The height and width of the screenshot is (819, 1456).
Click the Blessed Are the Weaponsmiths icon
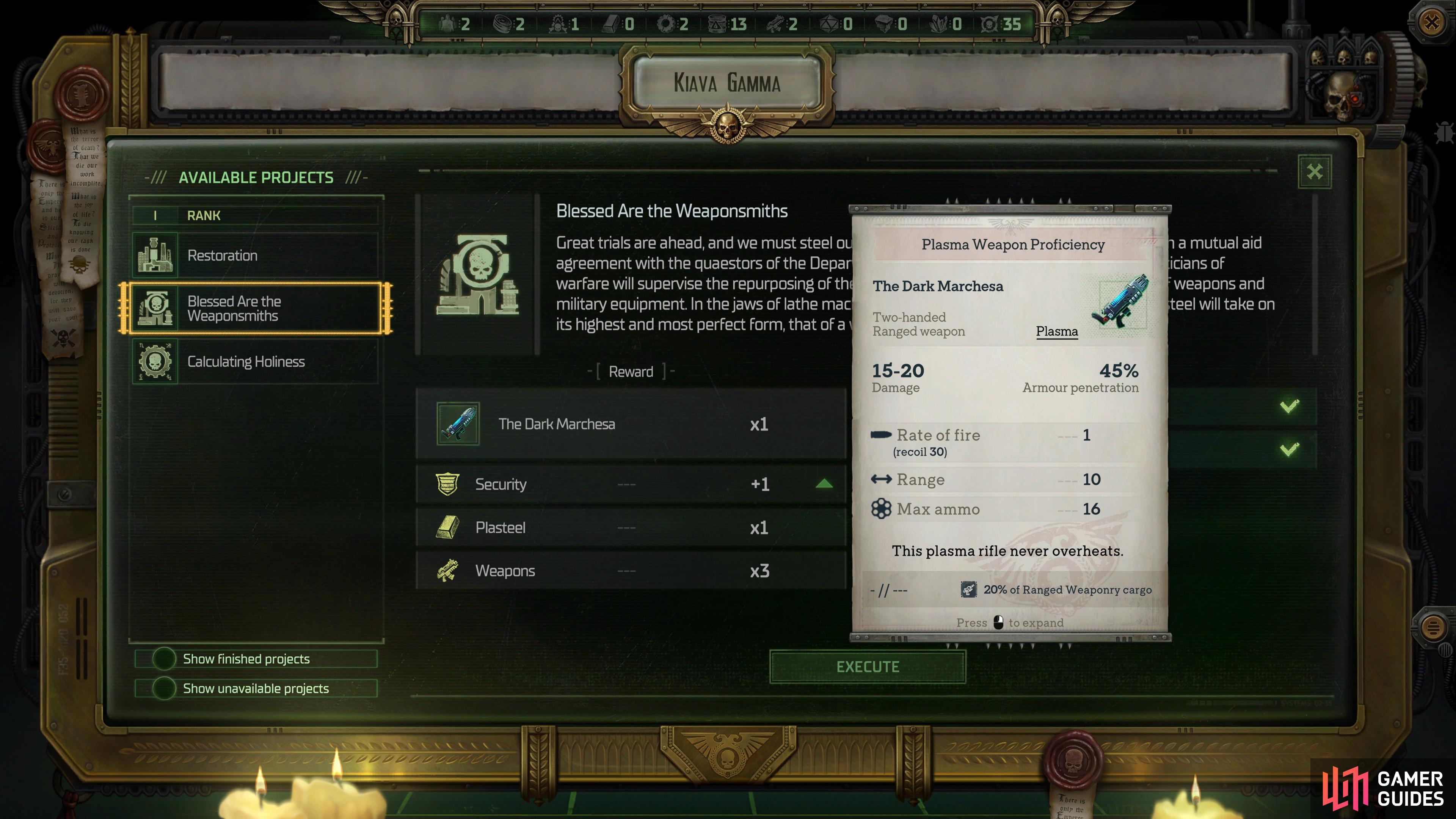(x=156, y=307)
